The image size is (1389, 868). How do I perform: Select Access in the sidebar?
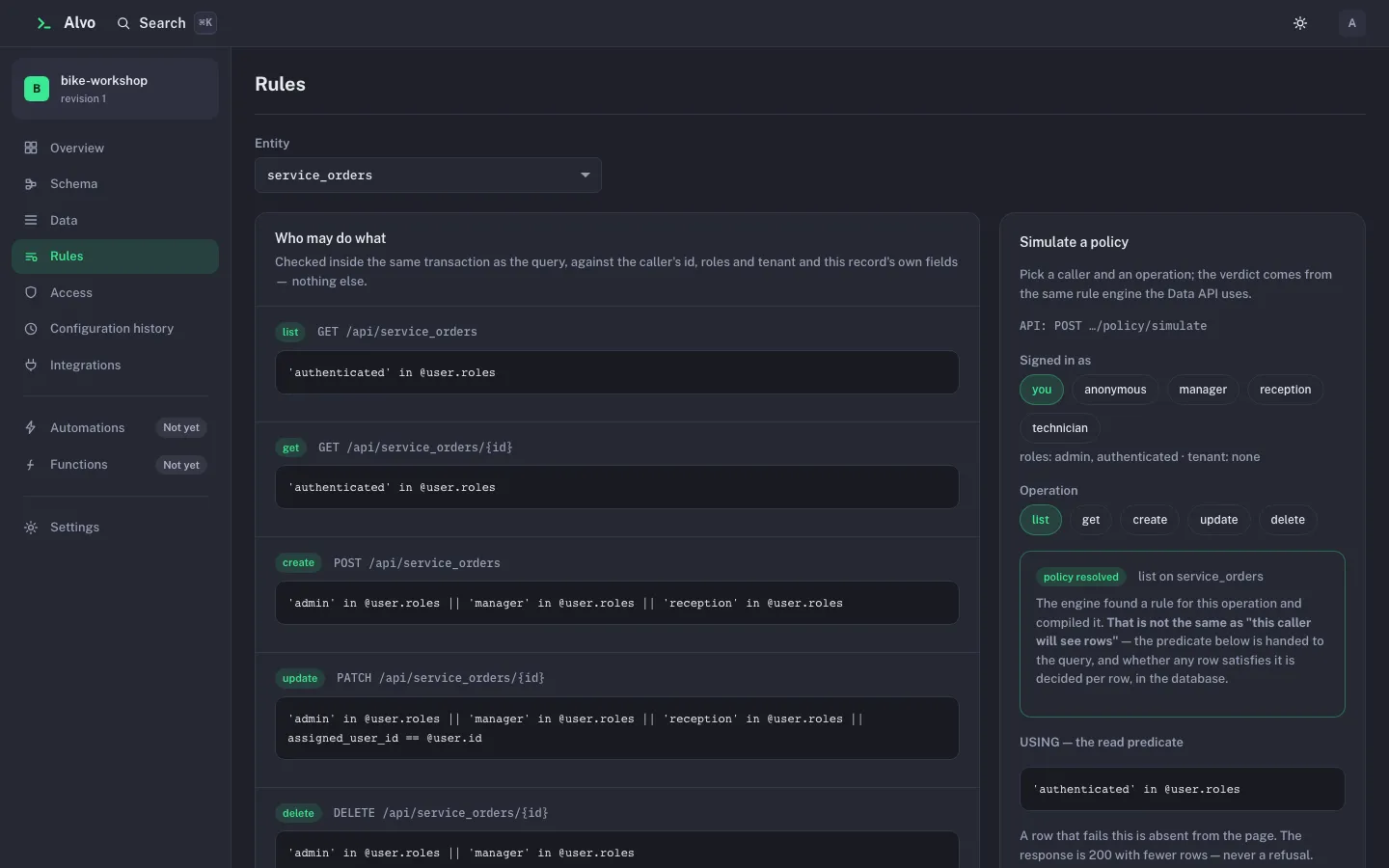pos(115,292)
